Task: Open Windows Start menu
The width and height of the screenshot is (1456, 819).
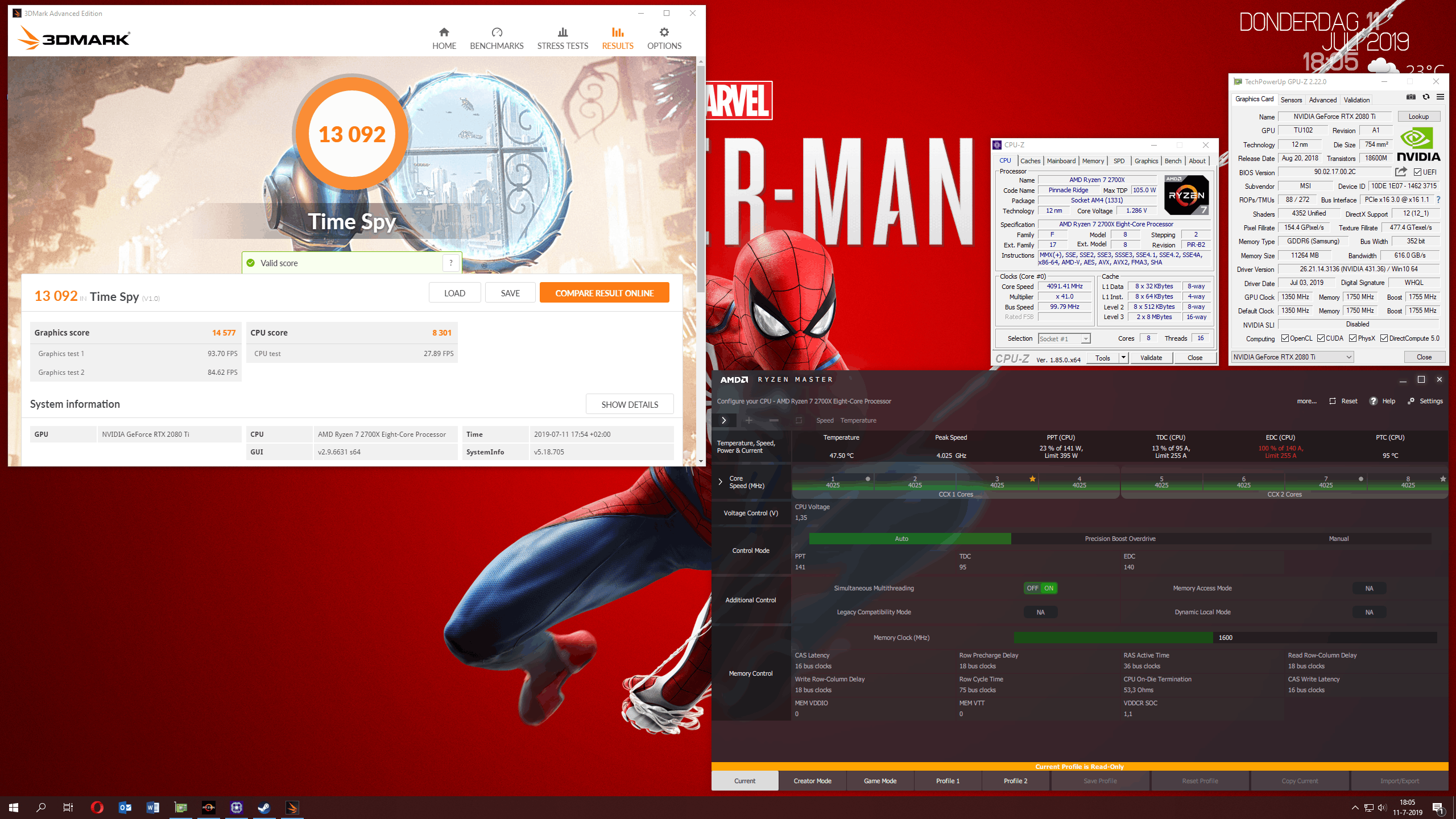Action: click(x=14, y=807)
